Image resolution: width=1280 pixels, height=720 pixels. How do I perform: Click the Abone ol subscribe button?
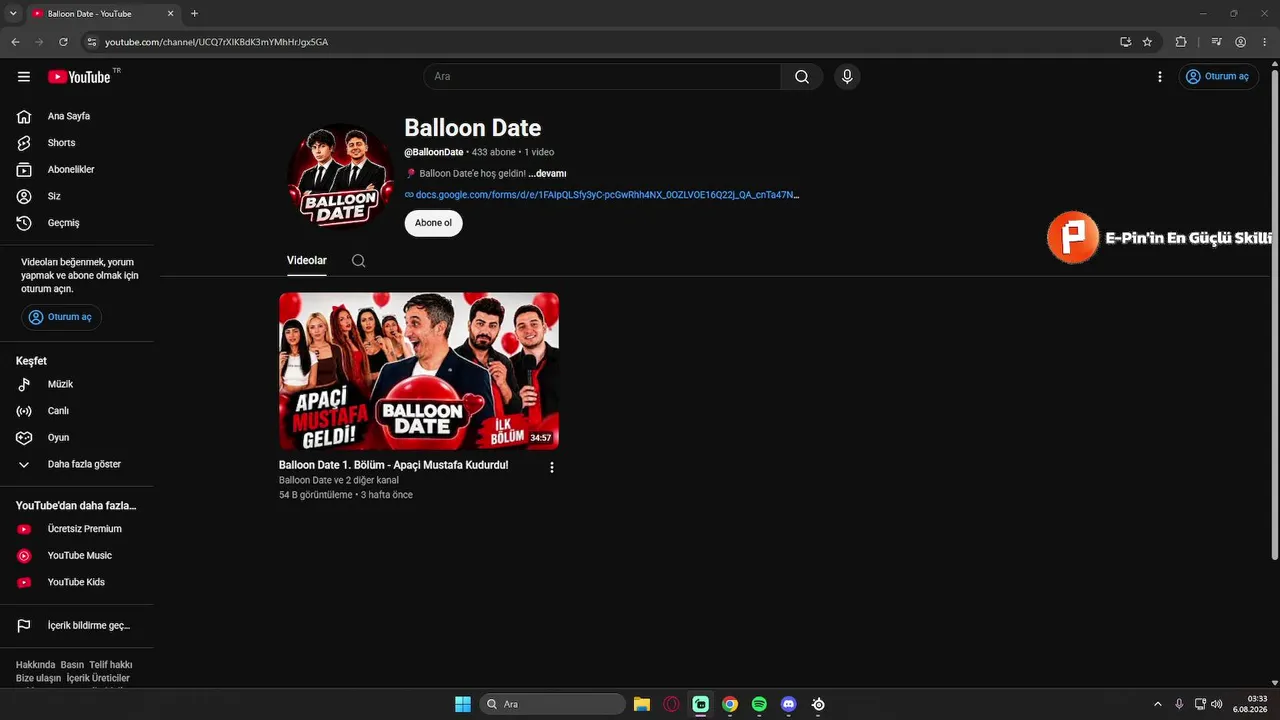pos(434,223)
